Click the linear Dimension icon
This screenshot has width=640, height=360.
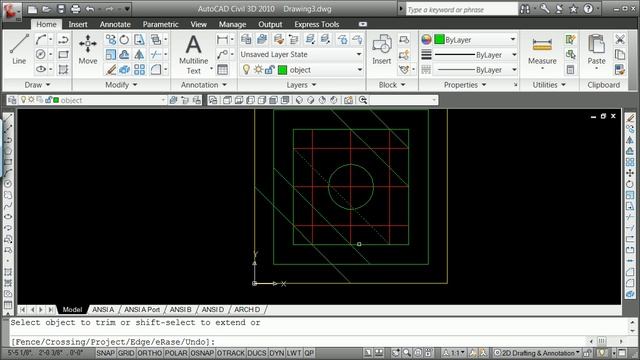[222, 40]
